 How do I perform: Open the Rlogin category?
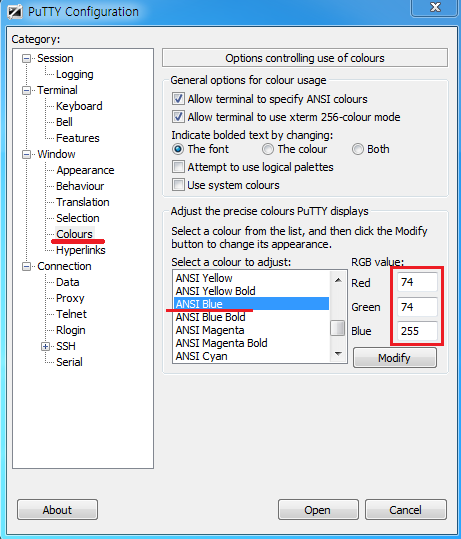point(71,330)
